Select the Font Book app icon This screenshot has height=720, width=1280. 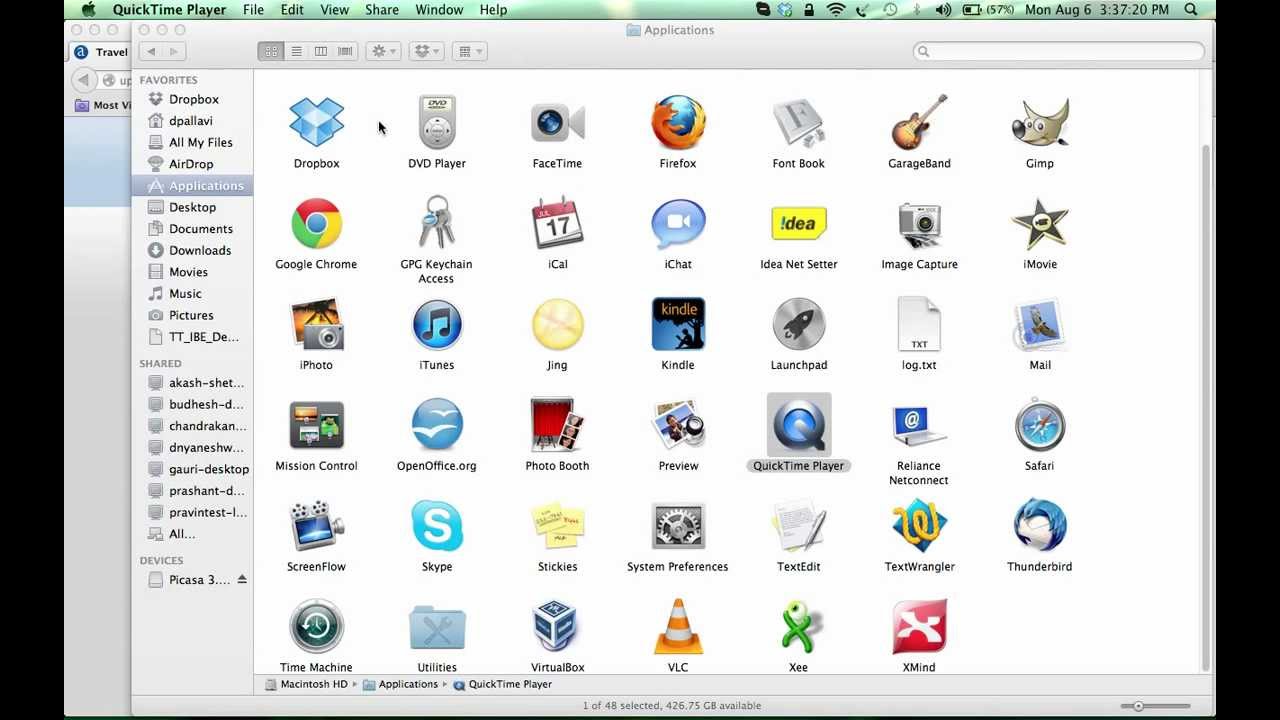click(798, 122)
